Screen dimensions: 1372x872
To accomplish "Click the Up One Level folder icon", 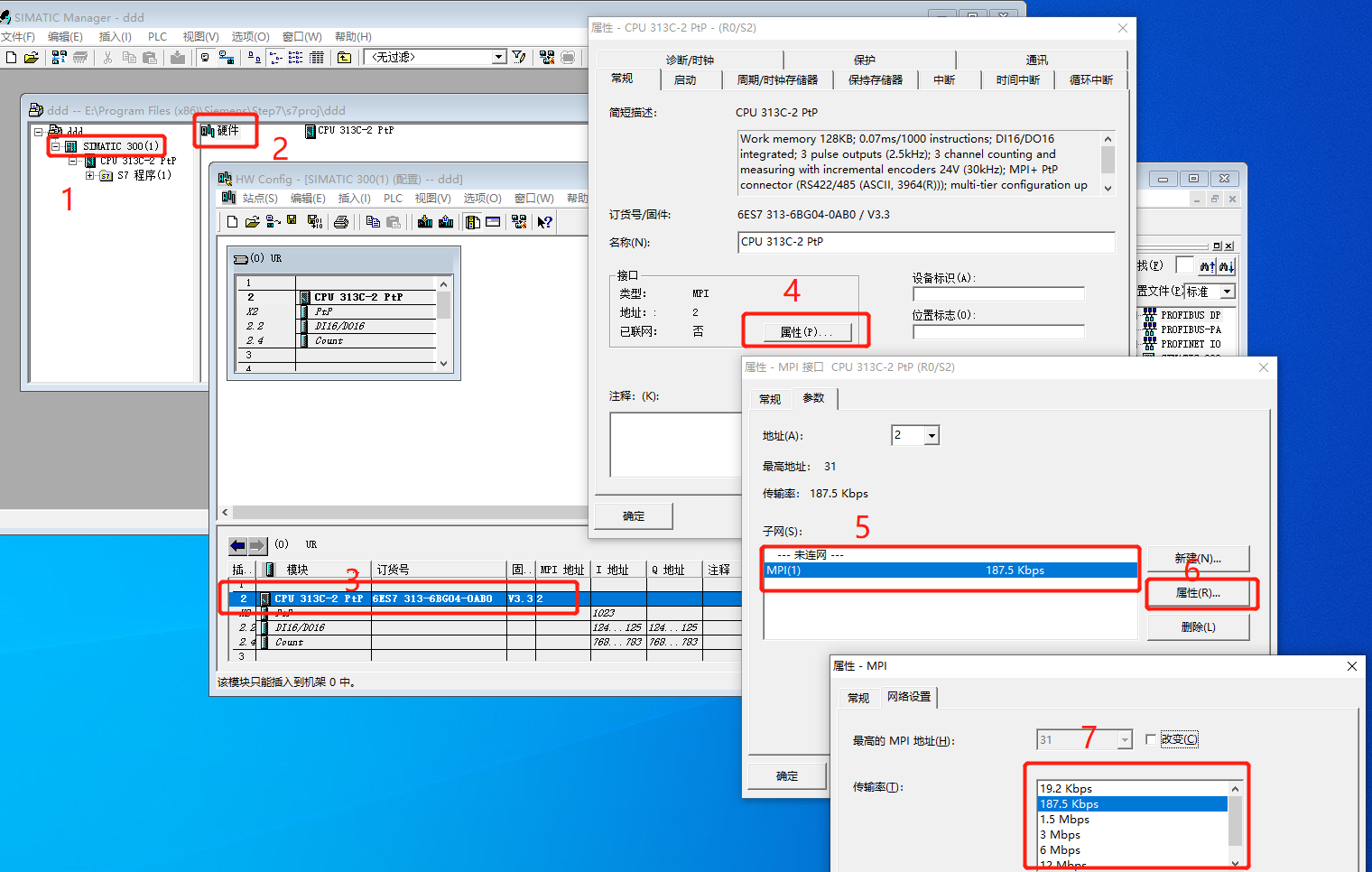I will [x=344, y=57].
